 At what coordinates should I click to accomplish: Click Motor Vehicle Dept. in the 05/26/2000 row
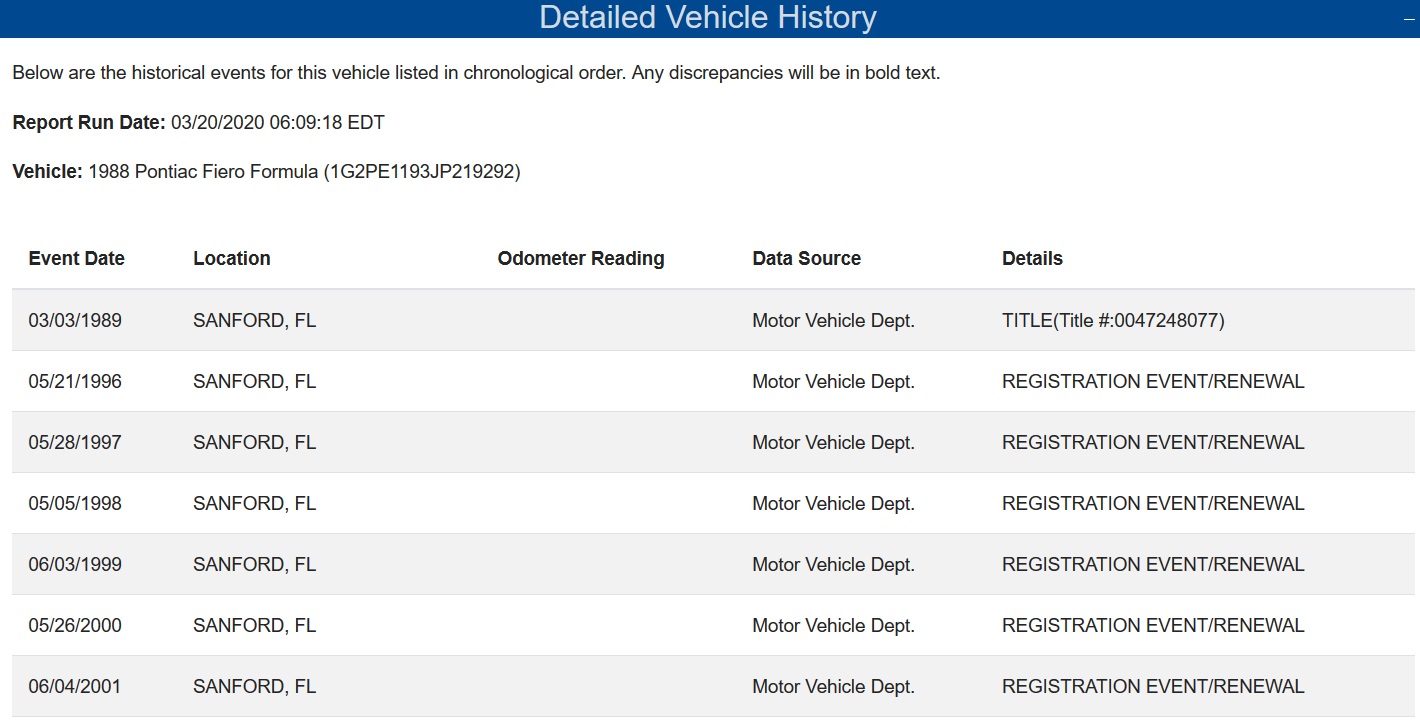click(x=833, y=626)
